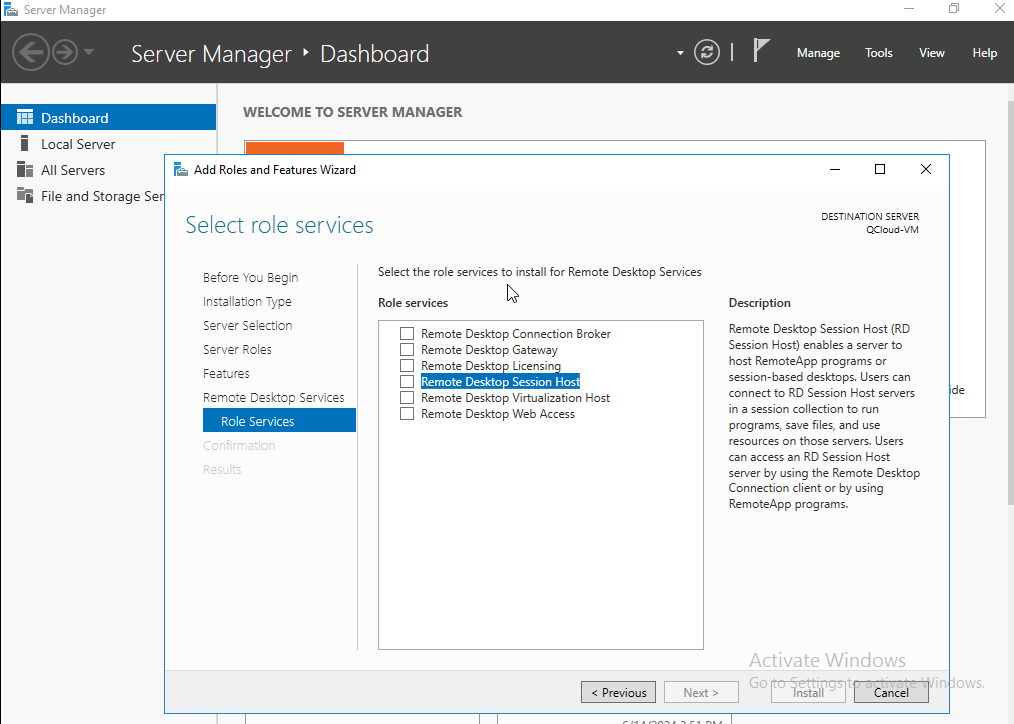Minimize the Add Roles and Features Wizard
The width and height of the screenshot is (1014, 724).
(835, 169)
